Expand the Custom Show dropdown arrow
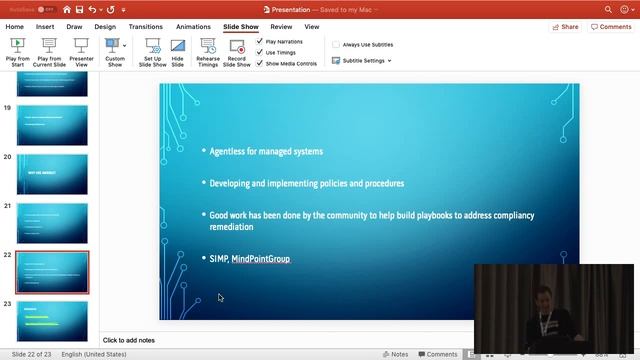Viewport: 640px width, 360px height. tap(124, 46)
